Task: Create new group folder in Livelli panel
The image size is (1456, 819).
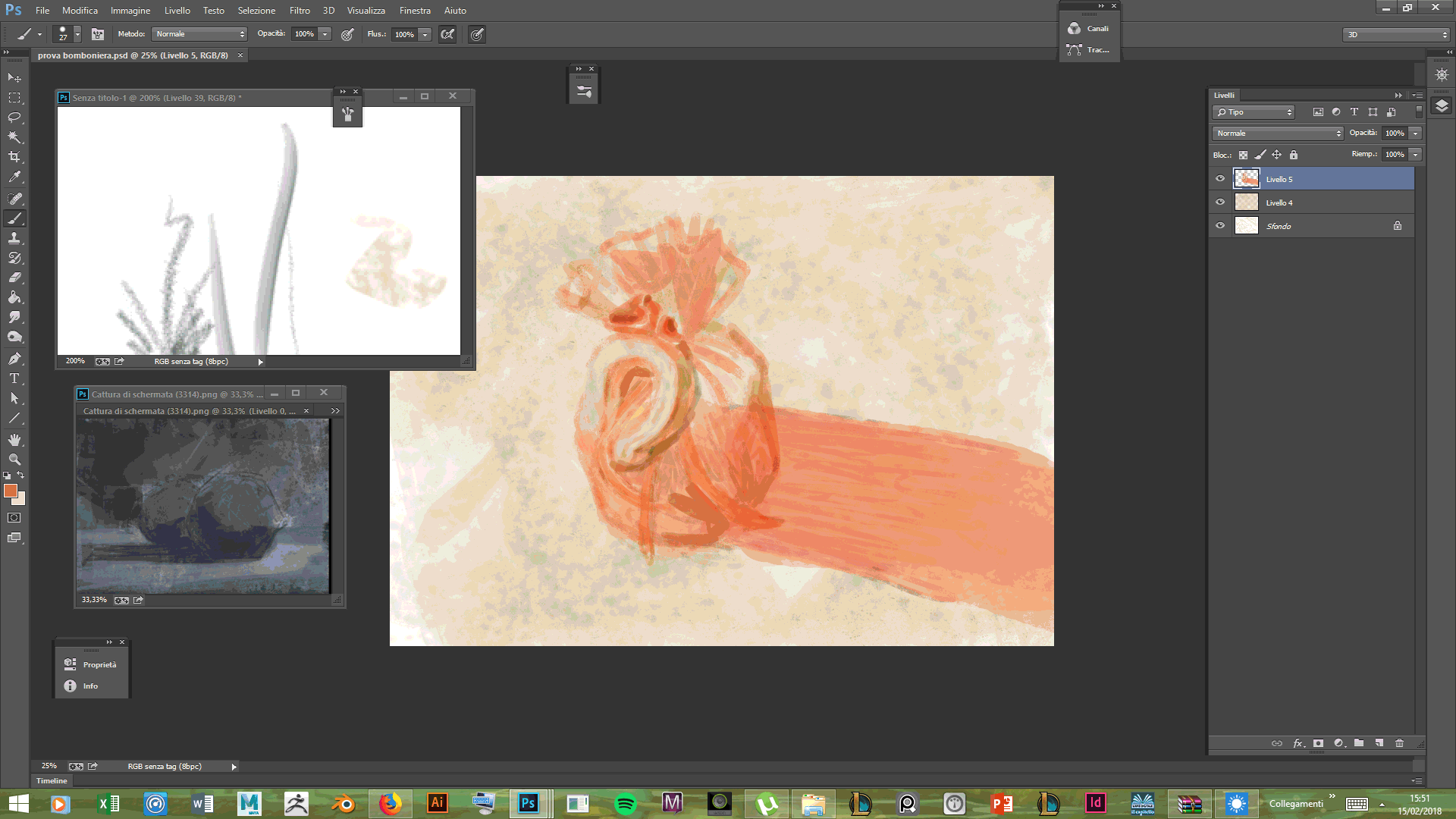Action: pos(1359,743)
